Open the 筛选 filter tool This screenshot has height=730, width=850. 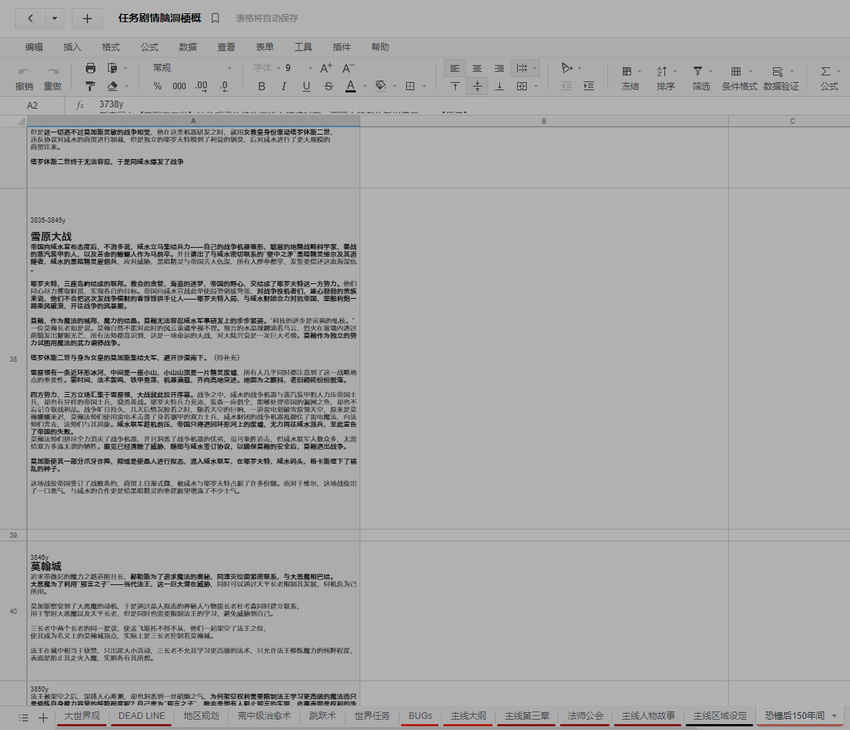pos(701,78)
